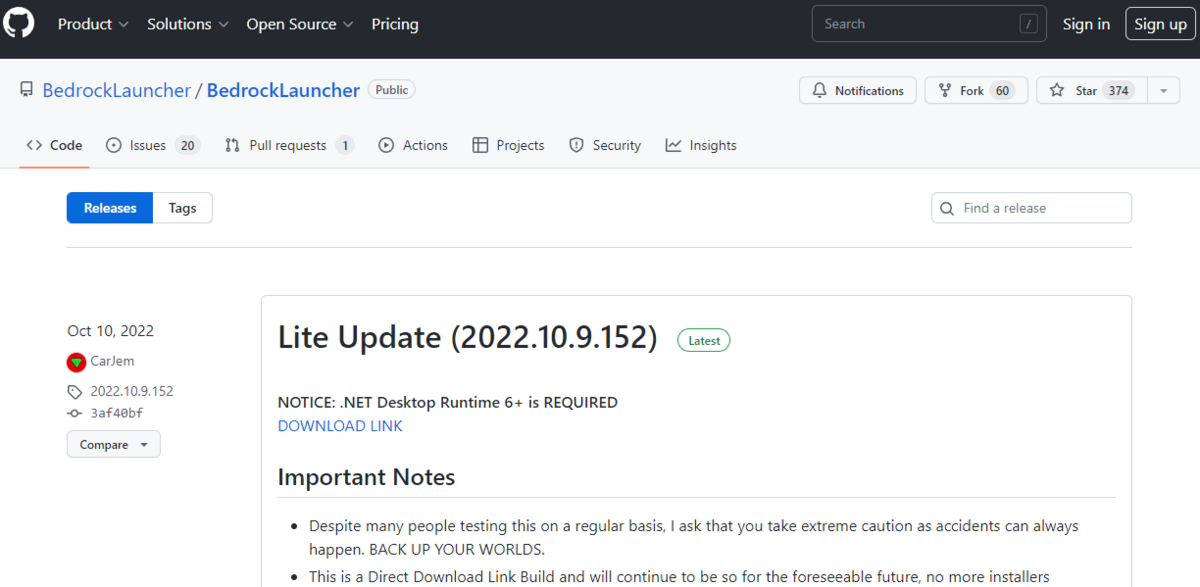Click the Notifications button

point(858,90)
